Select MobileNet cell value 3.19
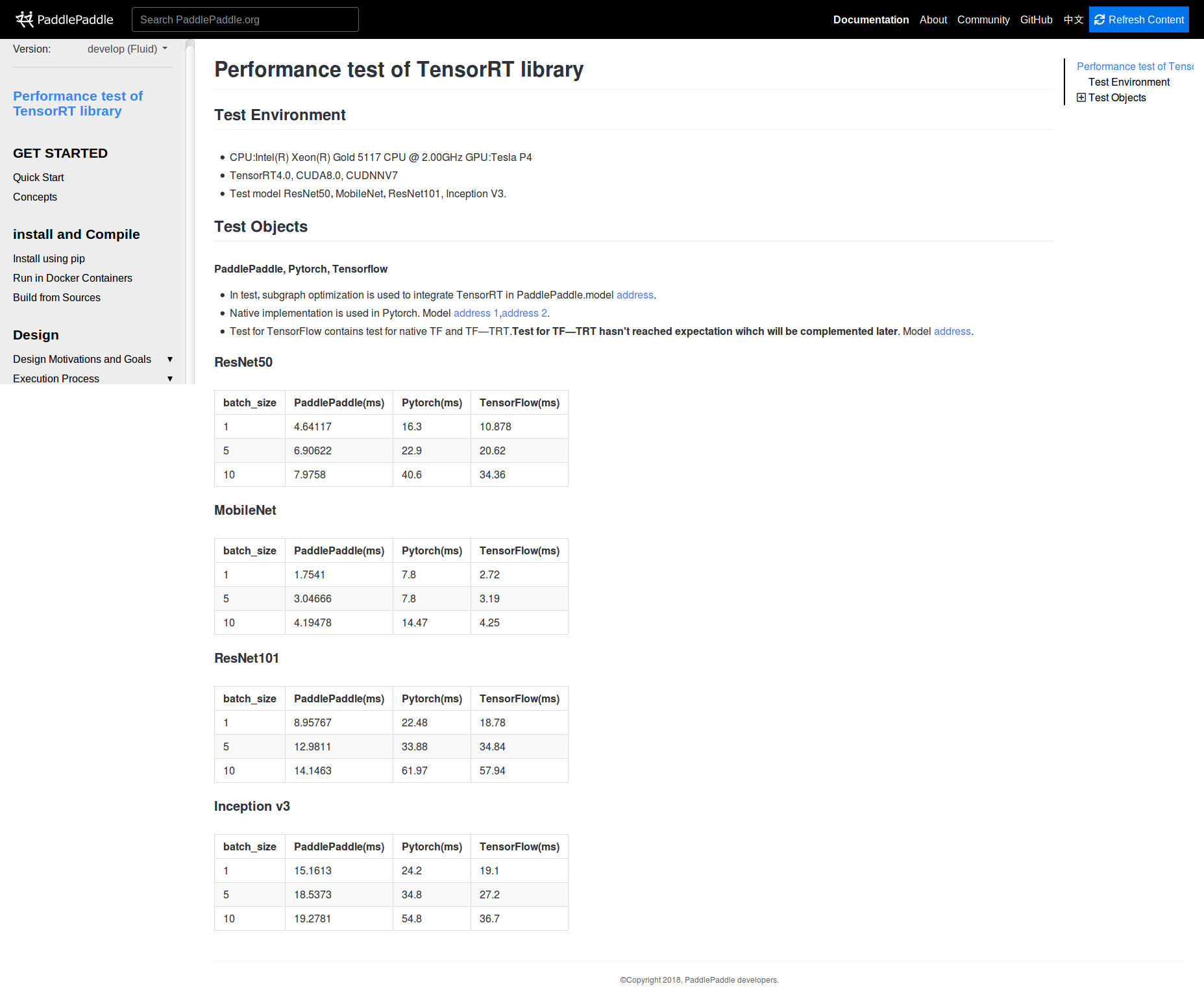1204x999 pixels. (489, 598)
